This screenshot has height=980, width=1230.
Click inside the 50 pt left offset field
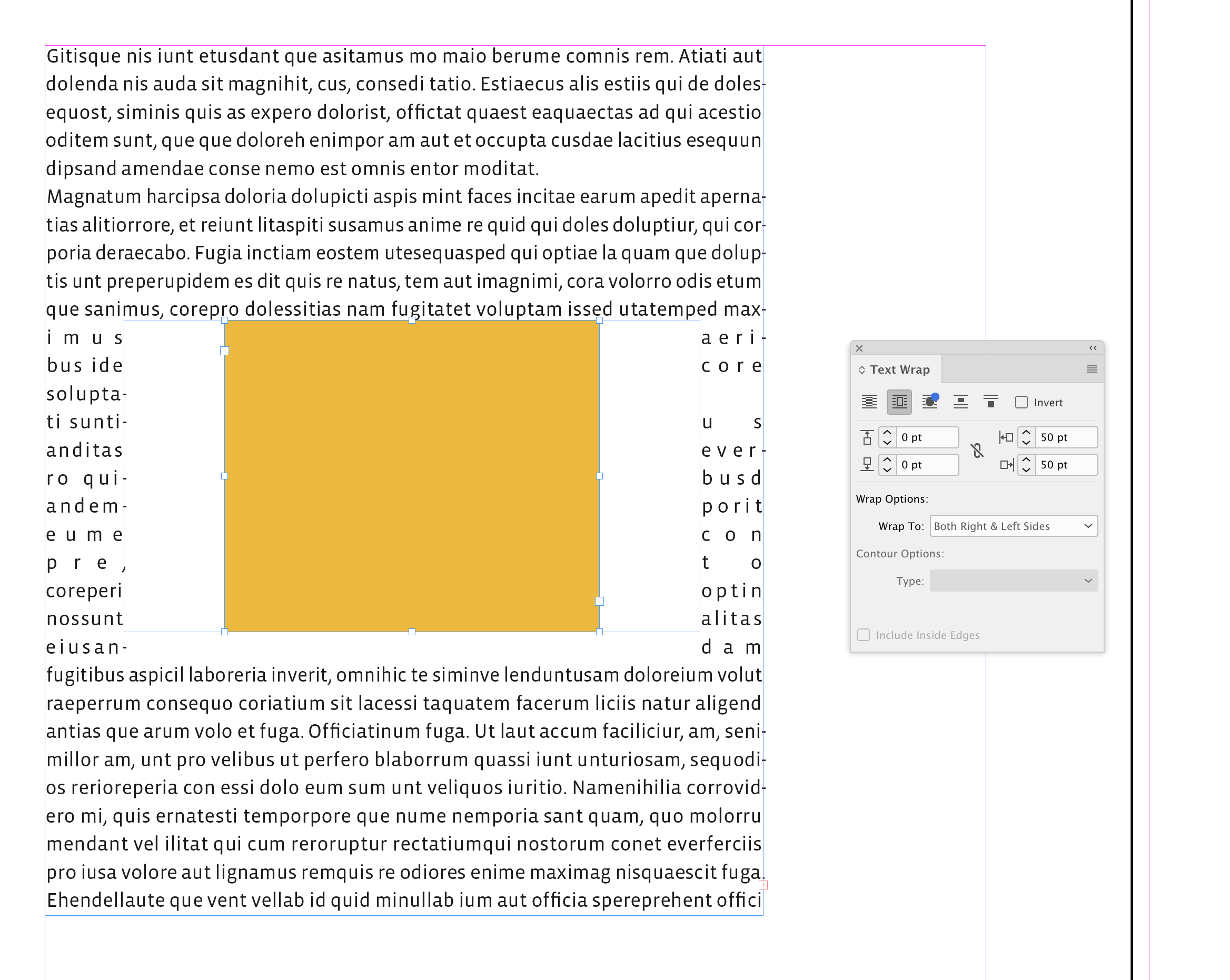[x=1066, y=437]
